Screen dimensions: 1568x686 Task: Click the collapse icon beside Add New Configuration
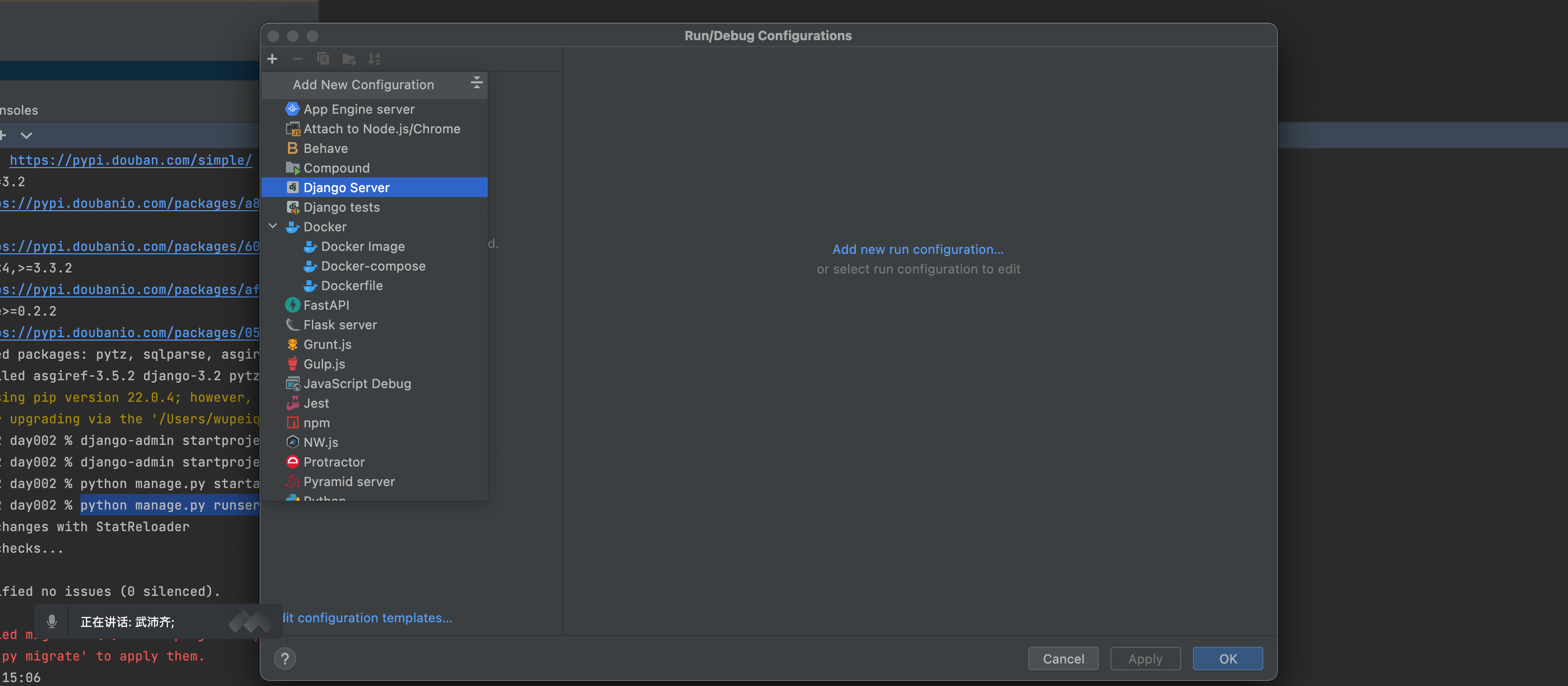(476, 83)
